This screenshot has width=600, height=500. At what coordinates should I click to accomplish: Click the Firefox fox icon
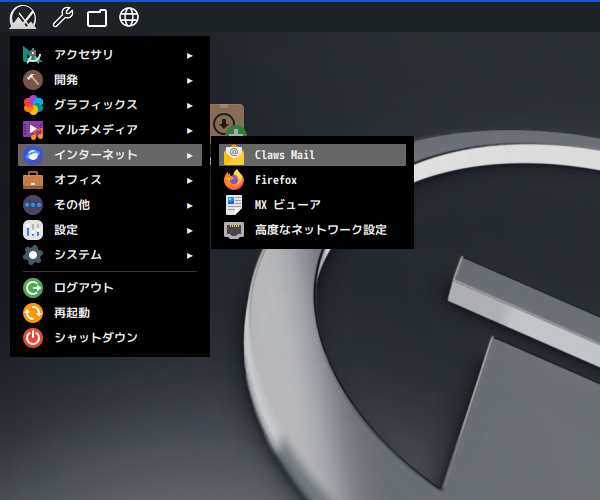click(x=234, y=180)
